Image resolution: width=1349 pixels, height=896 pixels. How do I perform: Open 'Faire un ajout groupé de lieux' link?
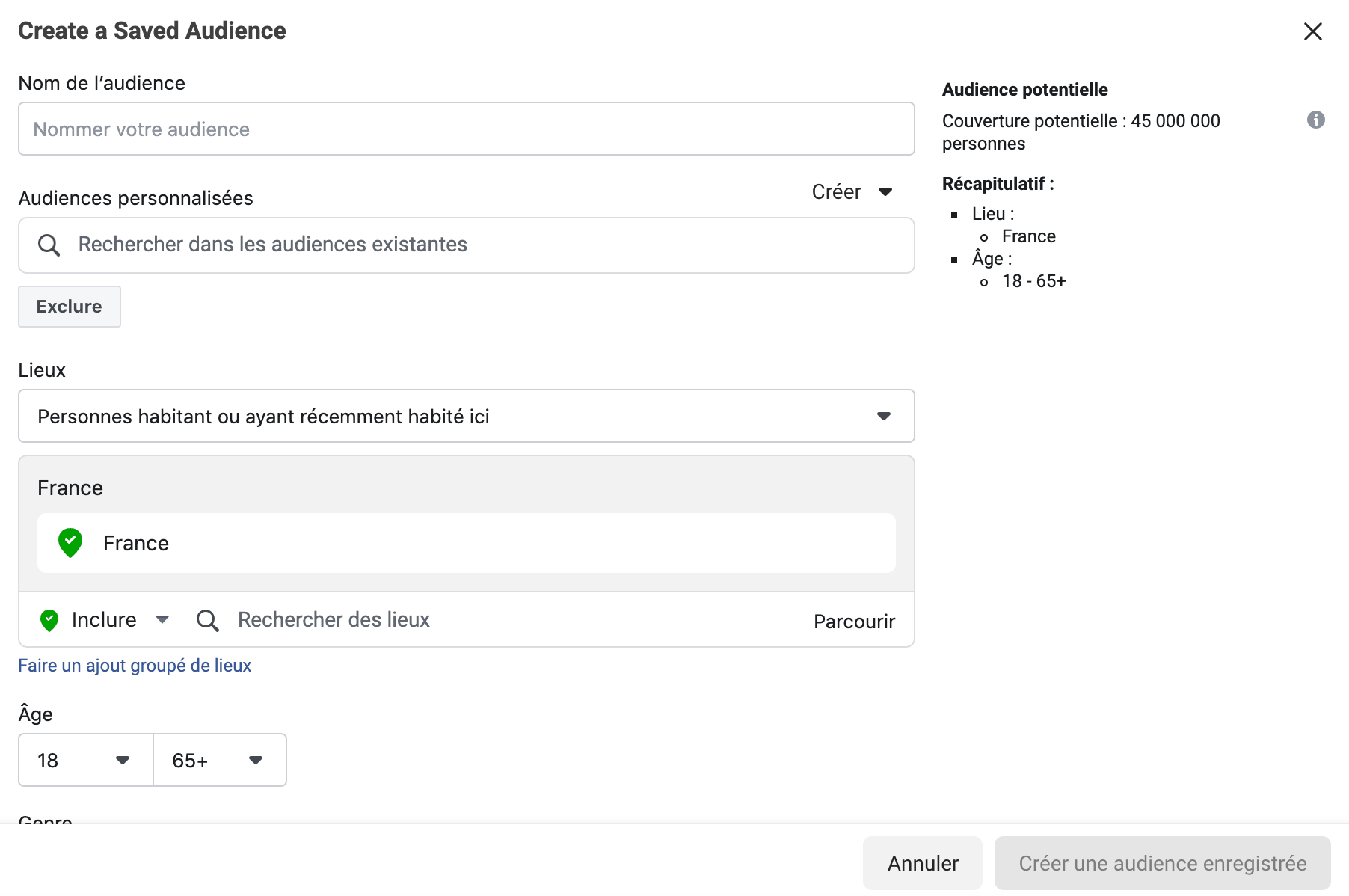coord(135,666)
